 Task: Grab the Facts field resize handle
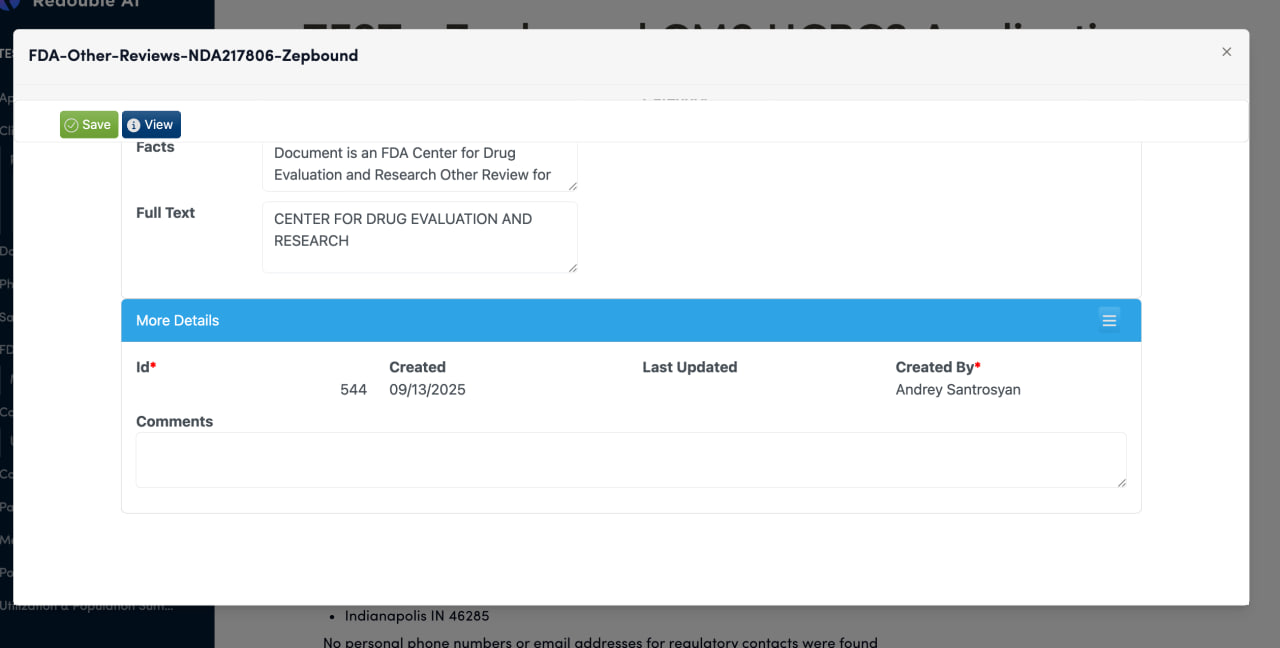(573, 186)
